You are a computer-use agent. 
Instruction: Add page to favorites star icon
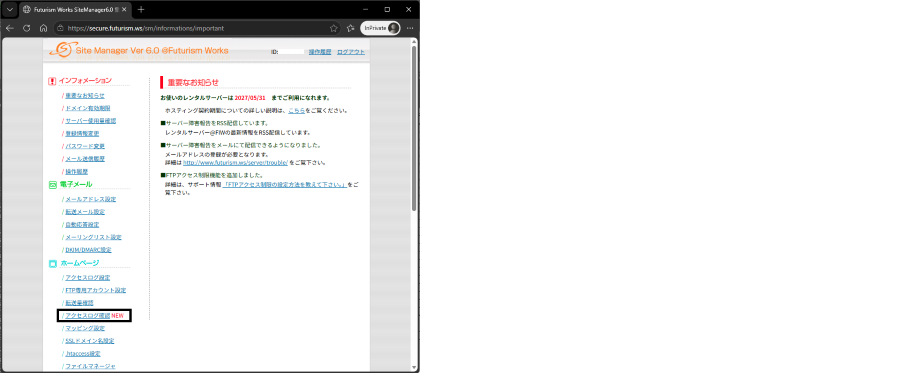[x=333, y=28]
